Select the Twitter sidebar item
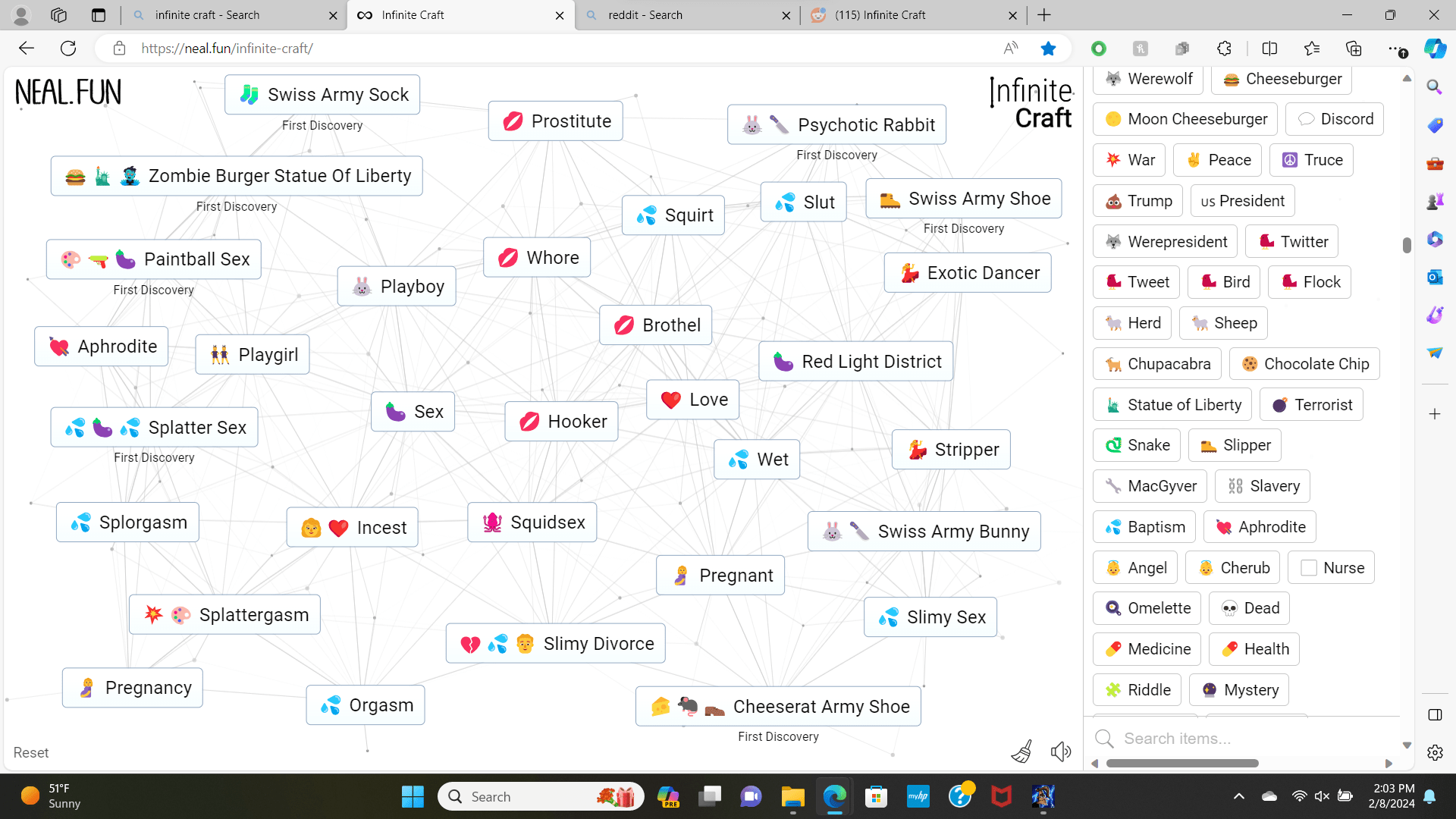This screenshot has height=819, width=1456. coord(1292,241)
